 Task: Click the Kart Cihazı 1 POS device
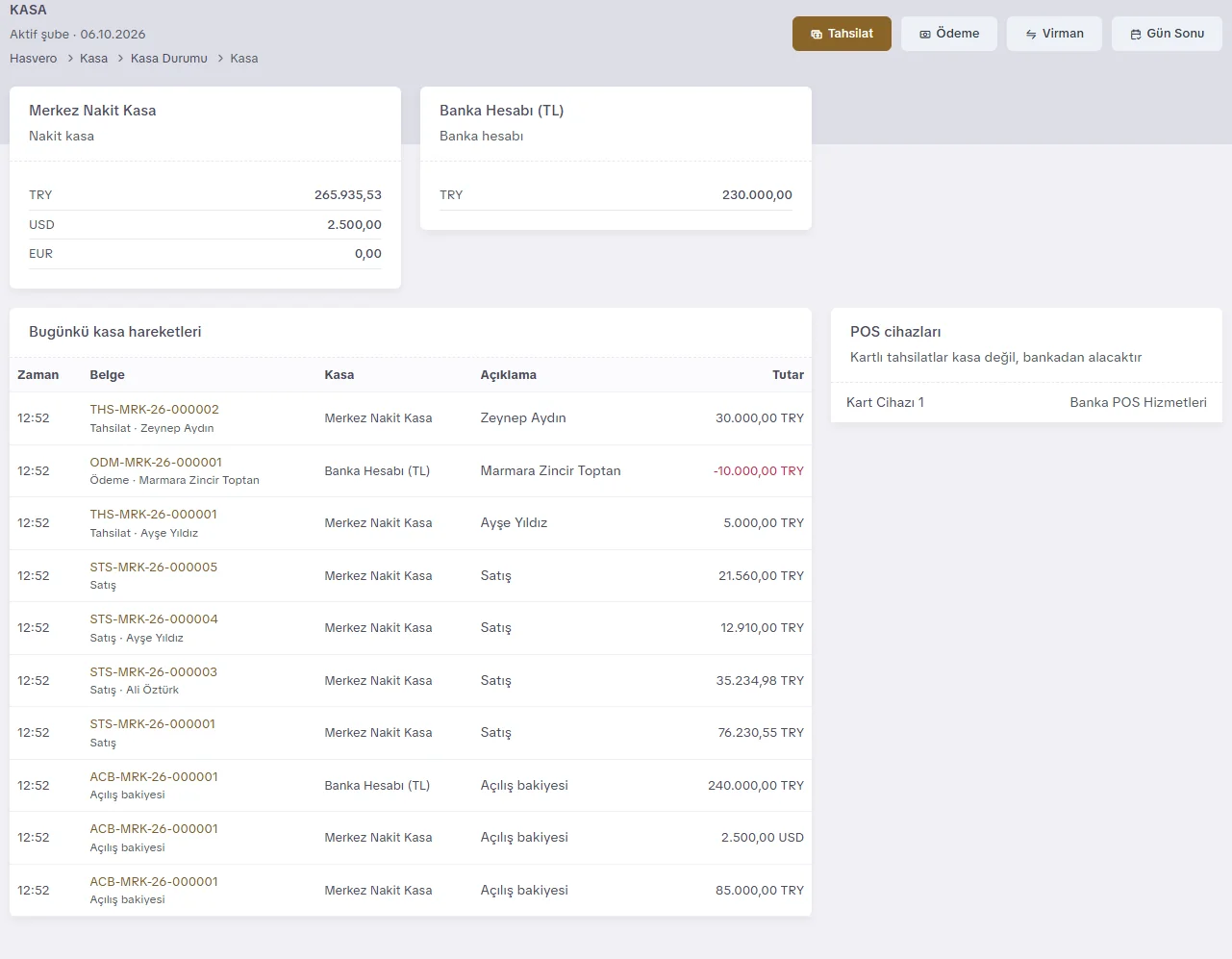pos(885,403)
